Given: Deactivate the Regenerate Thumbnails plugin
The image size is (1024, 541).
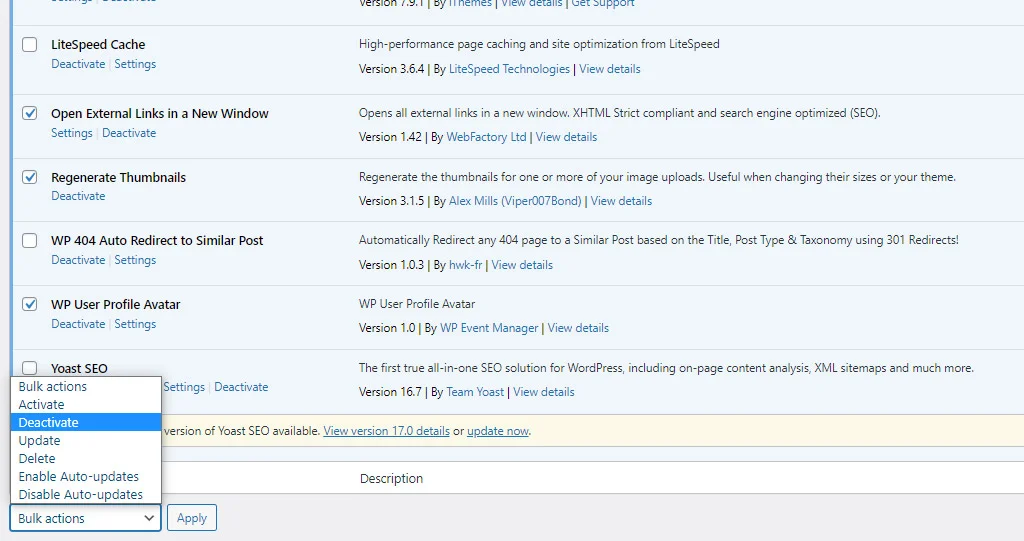Looking at the screenshot, I should tap(78, 196).
